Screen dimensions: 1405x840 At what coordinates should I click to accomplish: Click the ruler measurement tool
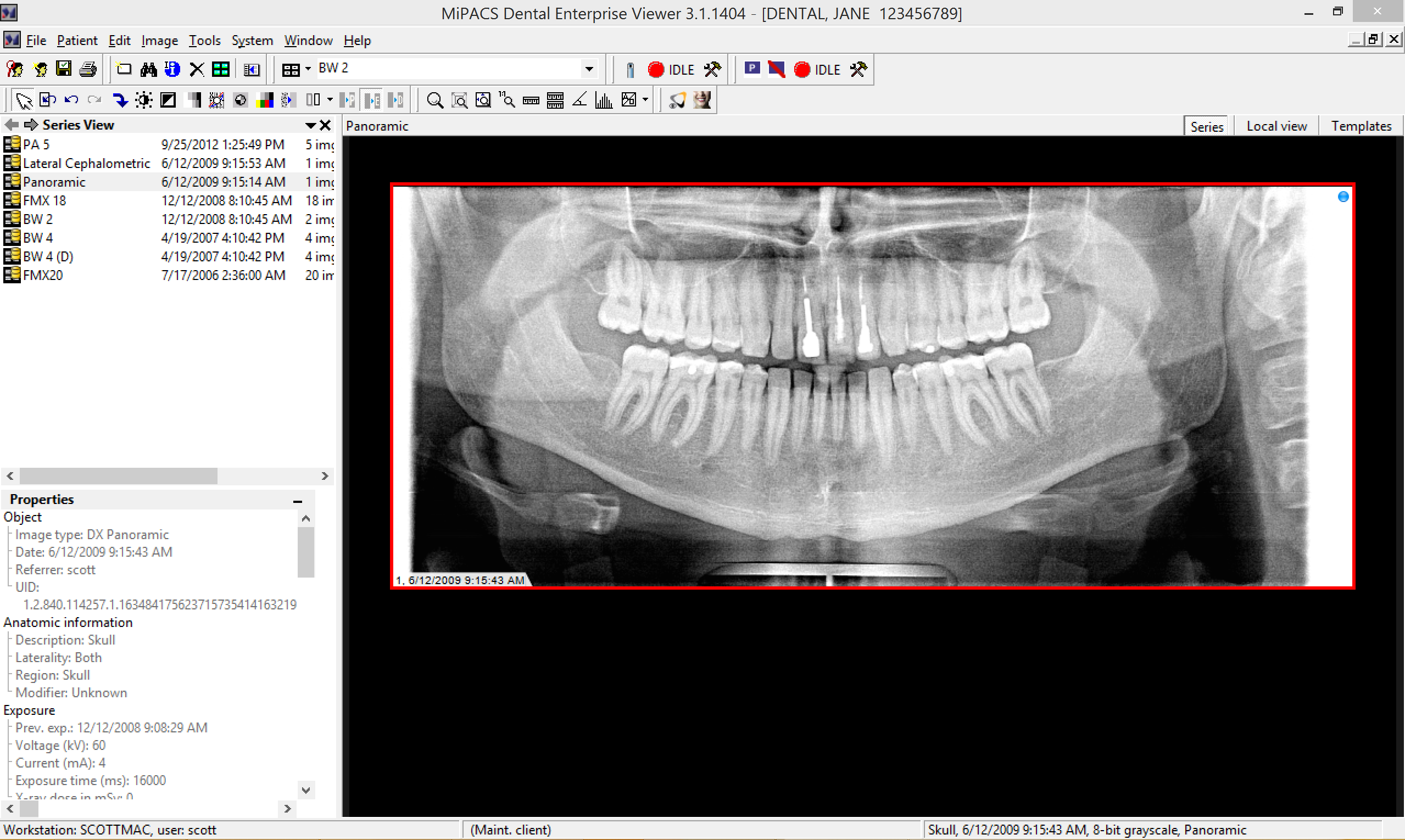point(531,100)
